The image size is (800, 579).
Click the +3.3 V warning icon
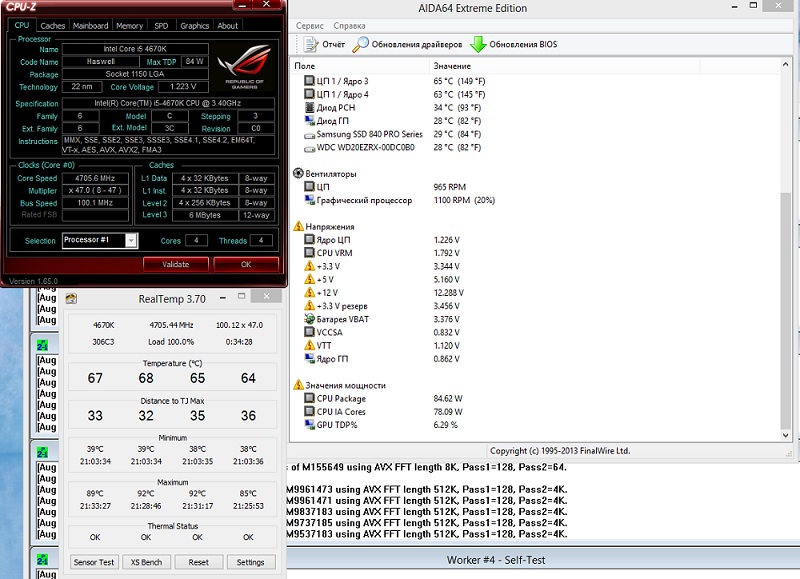click(x=309, y=266)
